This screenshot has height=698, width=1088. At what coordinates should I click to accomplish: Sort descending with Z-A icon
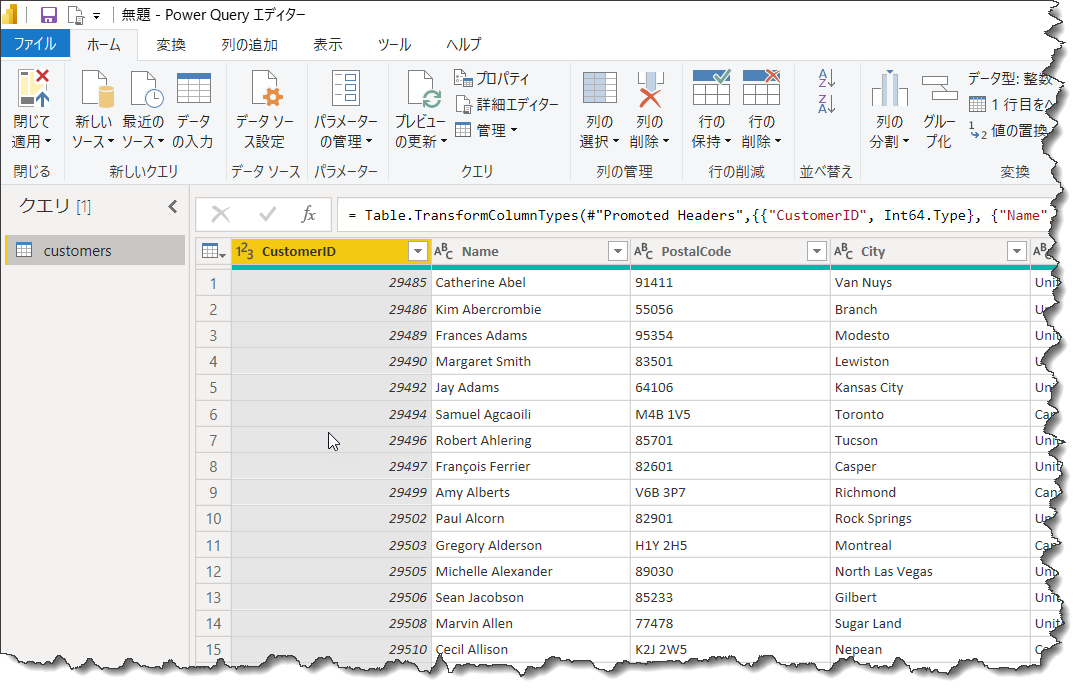pyautogui.click(x=826, y=104)
